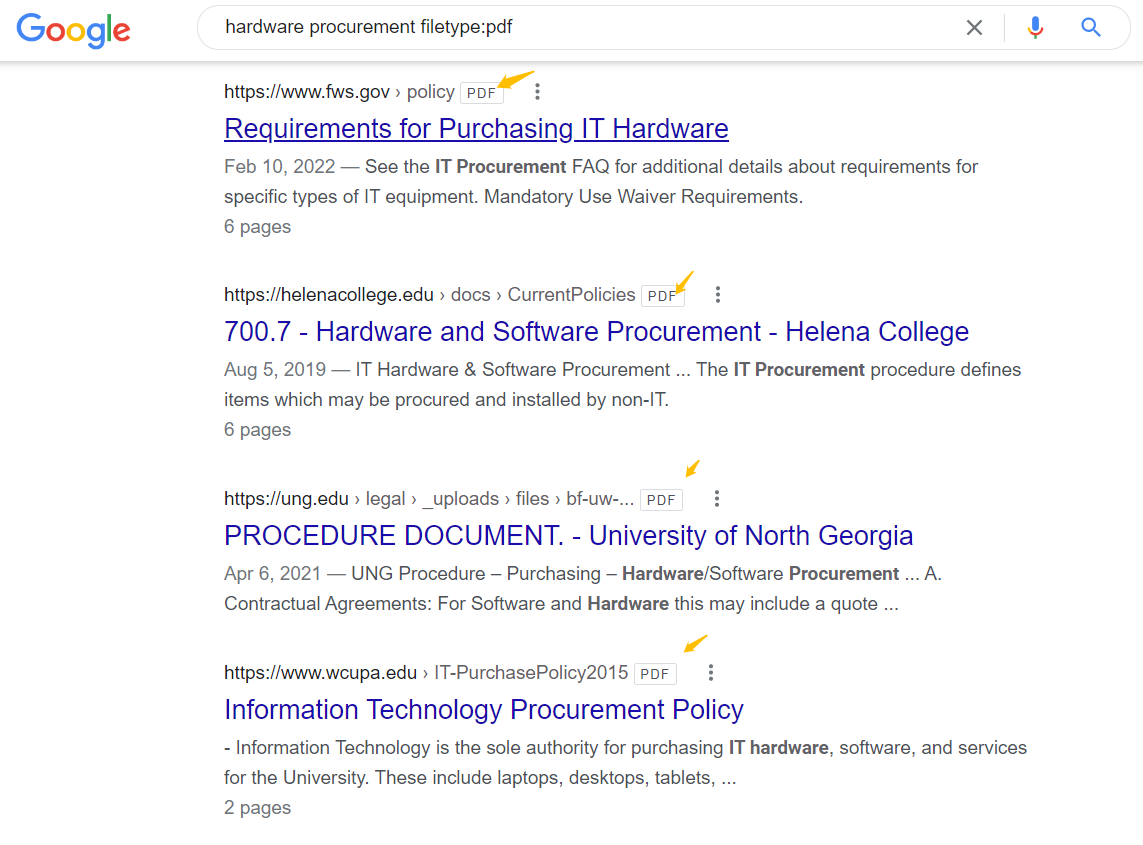This screenshot has width=1143, height=845.
Task: Start a voice search with the microphone icon
Action: click(1035, 27)
